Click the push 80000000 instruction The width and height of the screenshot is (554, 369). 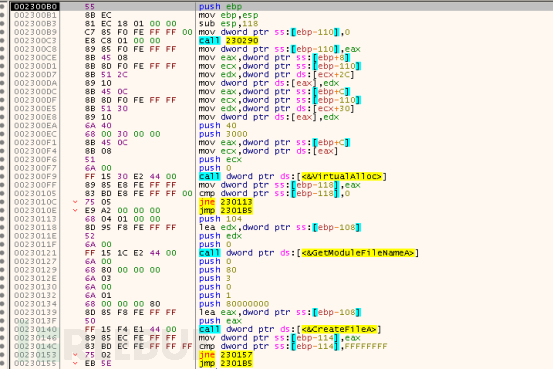coord(234,303)
